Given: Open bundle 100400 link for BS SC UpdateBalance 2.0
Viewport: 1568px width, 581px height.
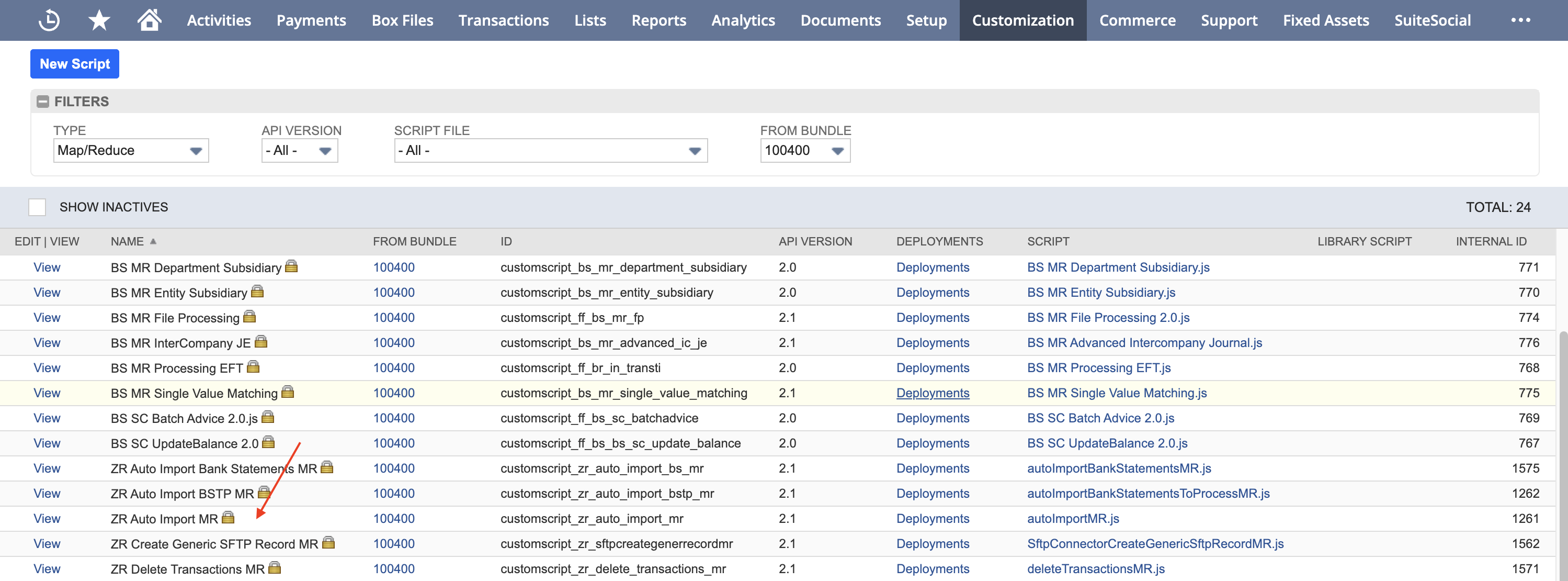Looking at the screenshot, I should [x=394, y=443].
